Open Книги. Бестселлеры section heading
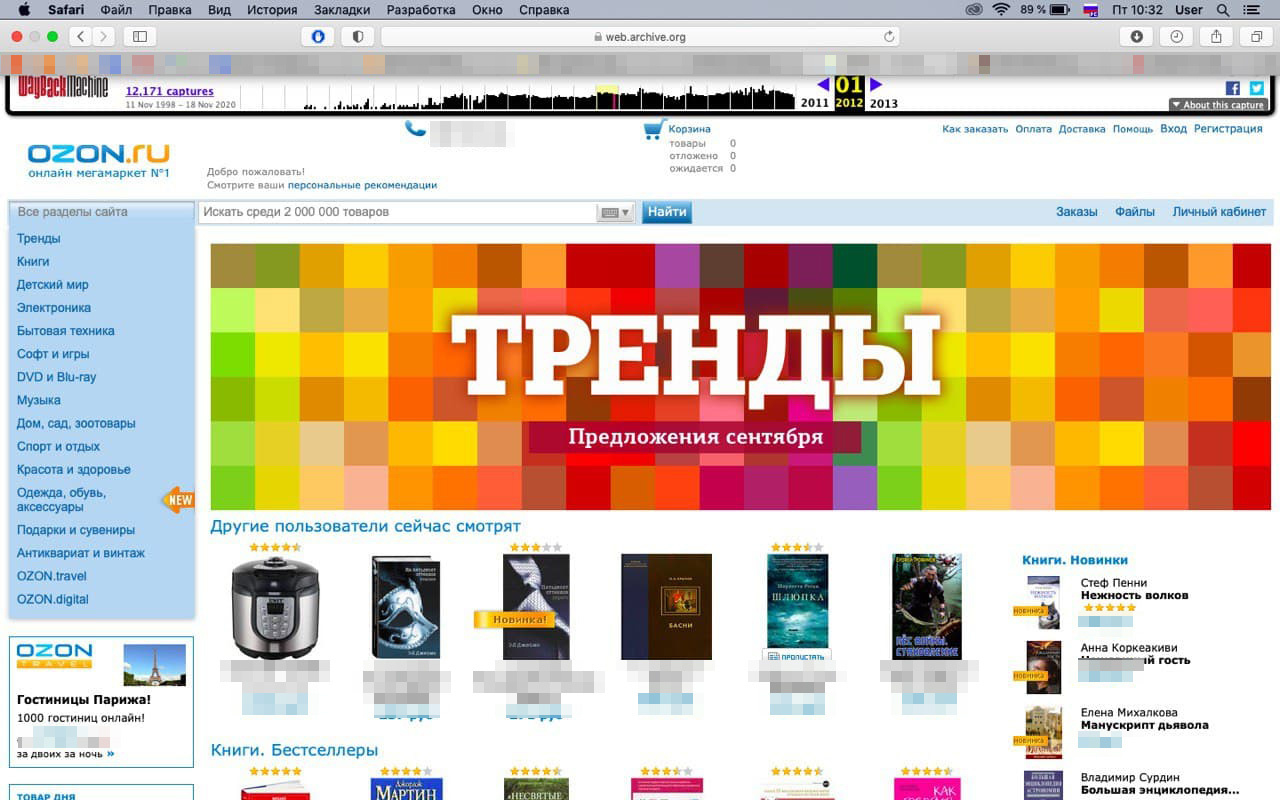1280x800 pixels. coord(294,750)
